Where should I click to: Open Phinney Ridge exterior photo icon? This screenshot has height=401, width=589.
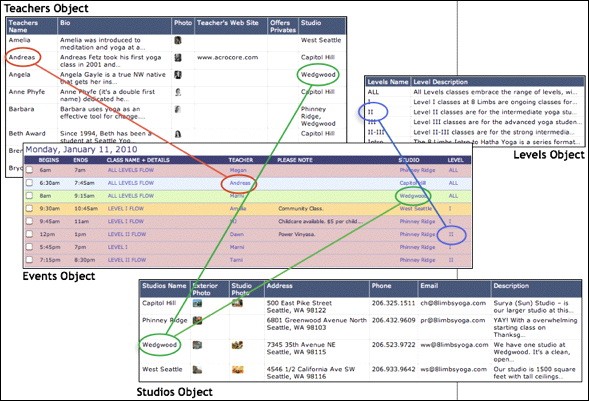pyautogui.click(x=197, y=320)
